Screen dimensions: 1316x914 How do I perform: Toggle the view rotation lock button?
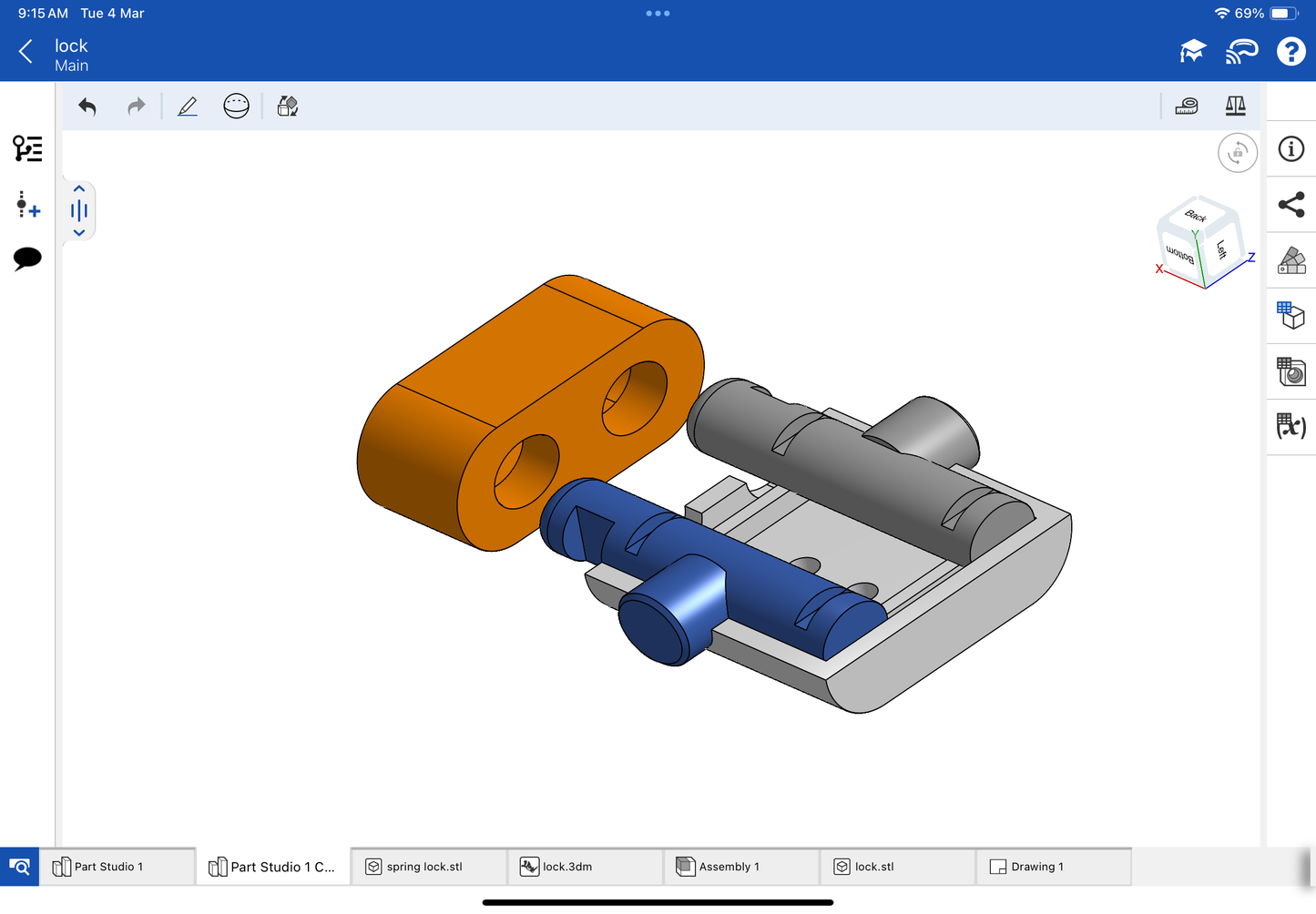(1237, 153)
